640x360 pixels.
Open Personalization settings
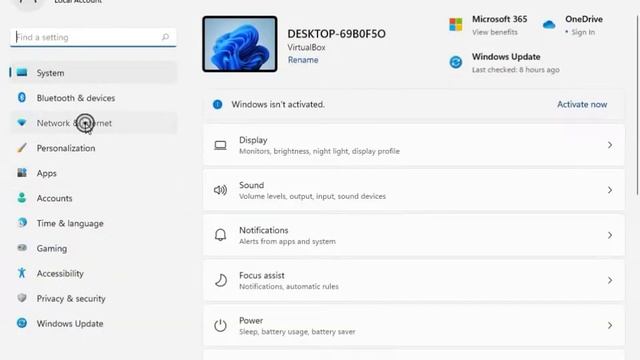(93, 148)
